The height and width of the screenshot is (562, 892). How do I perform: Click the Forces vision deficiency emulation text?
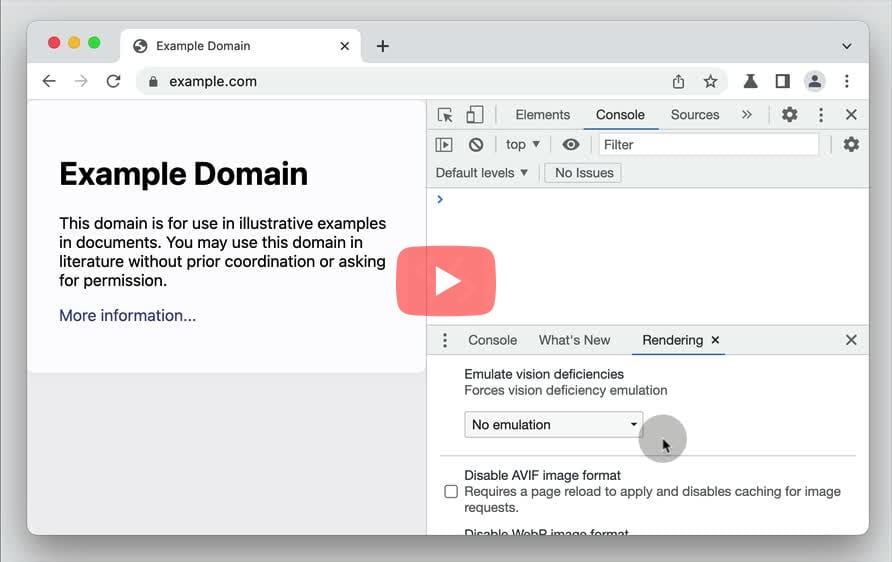[x=565, y=390]
